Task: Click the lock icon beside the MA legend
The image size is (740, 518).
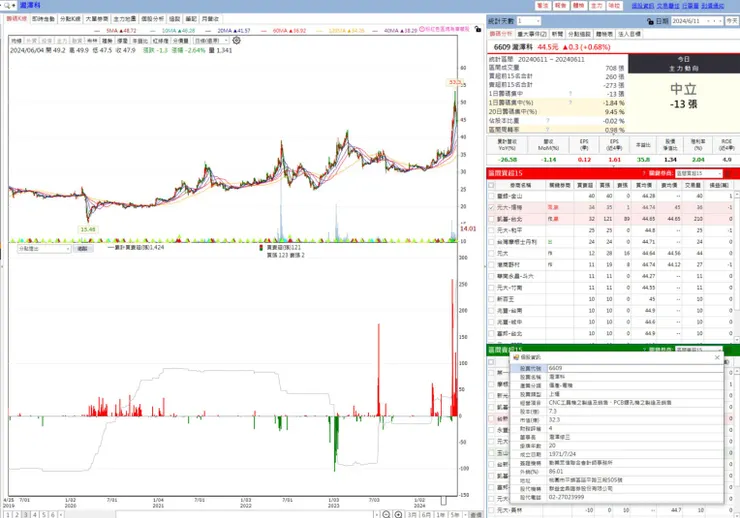Action: coord(478,30)
